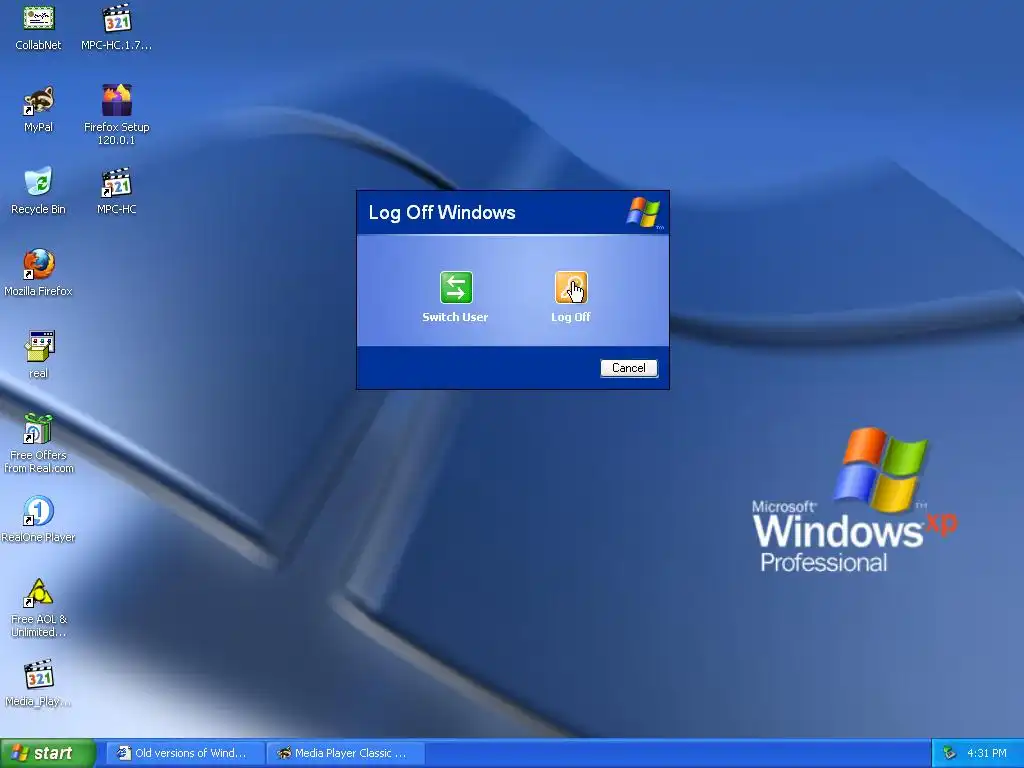Select the MPC-HC shortcut icon
Image resolution: width=1024 pixels, height=768 pixels.
117,183
